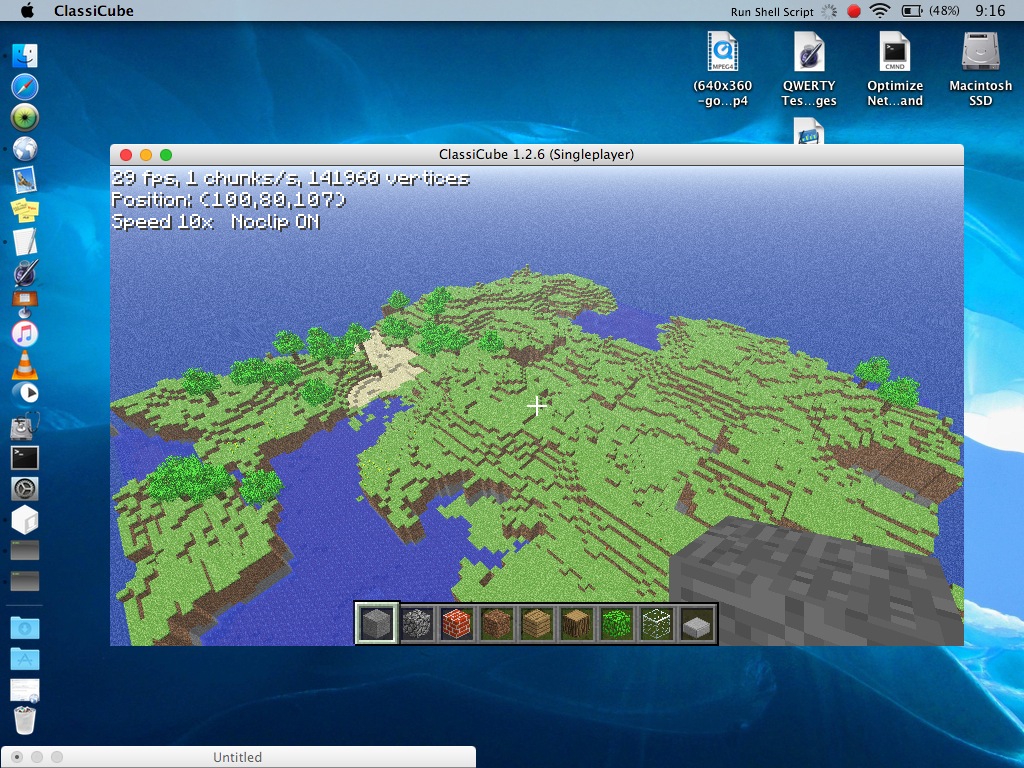Viewport: 1024px width, 768px height.
Task: Zoom the ClassiCube window with green button
Action: [x=166, y=155]
